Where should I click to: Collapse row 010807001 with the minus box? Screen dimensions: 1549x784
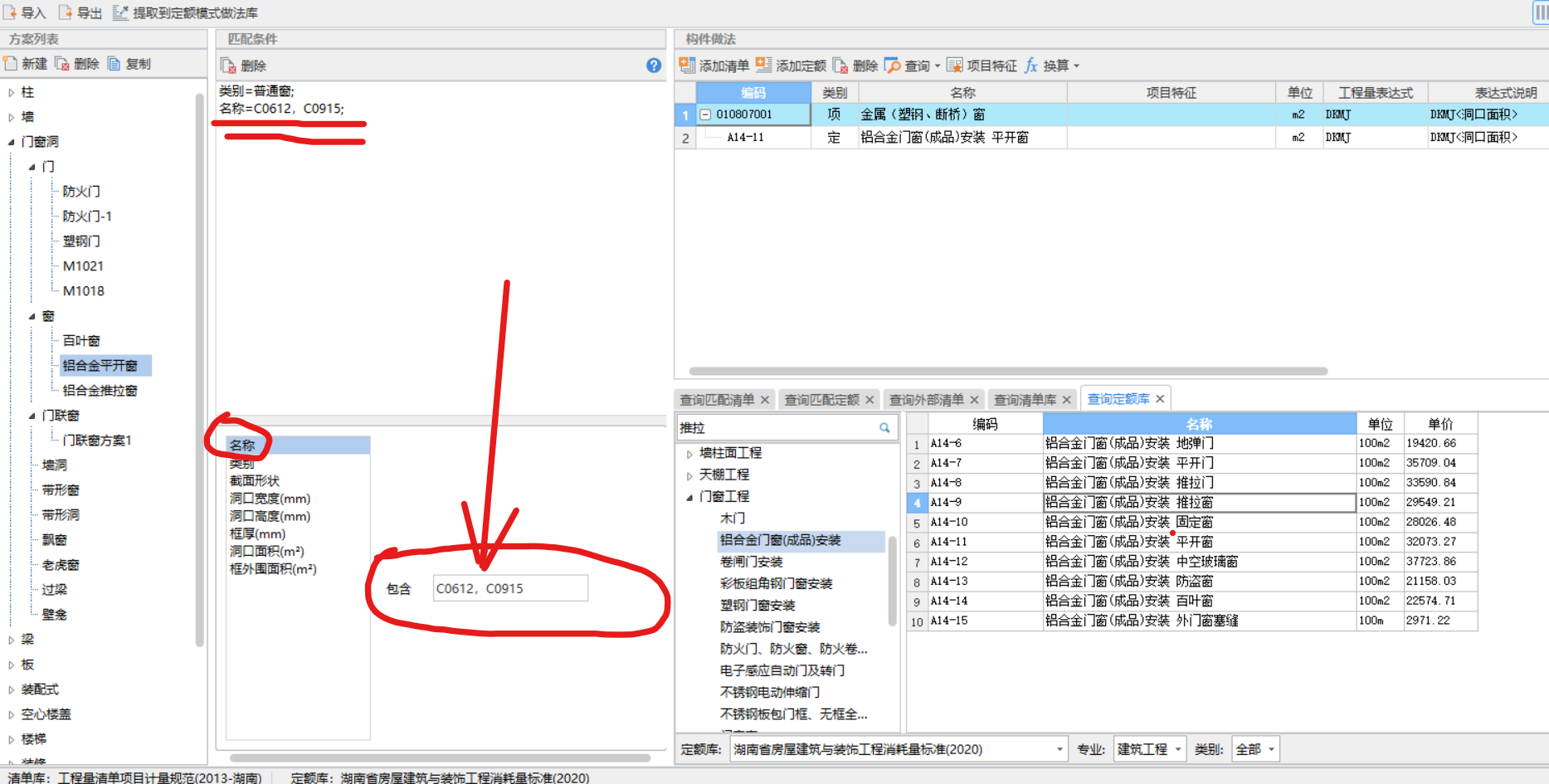(705, 114)
